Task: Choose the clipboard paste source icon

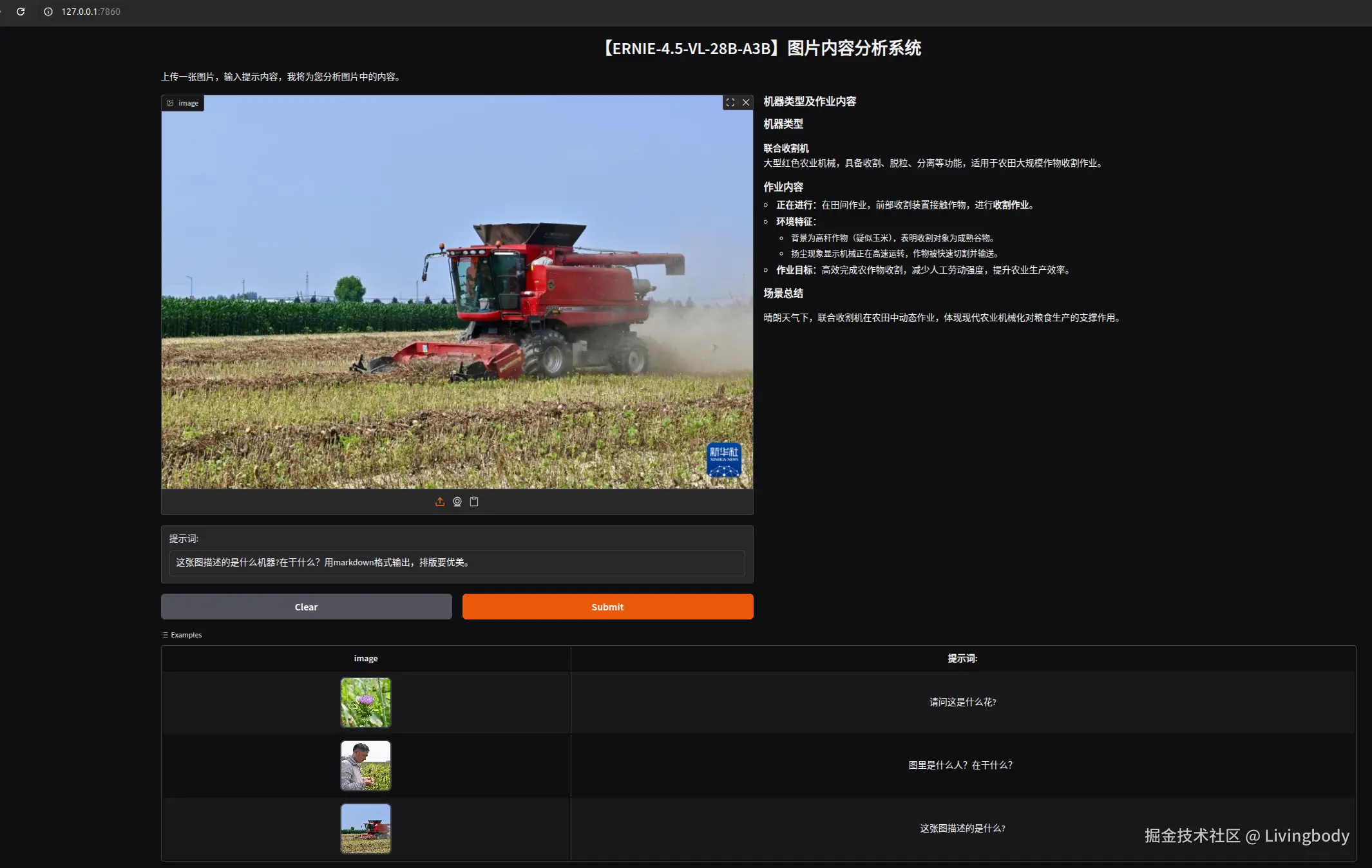Action: [x=474, y=502]
